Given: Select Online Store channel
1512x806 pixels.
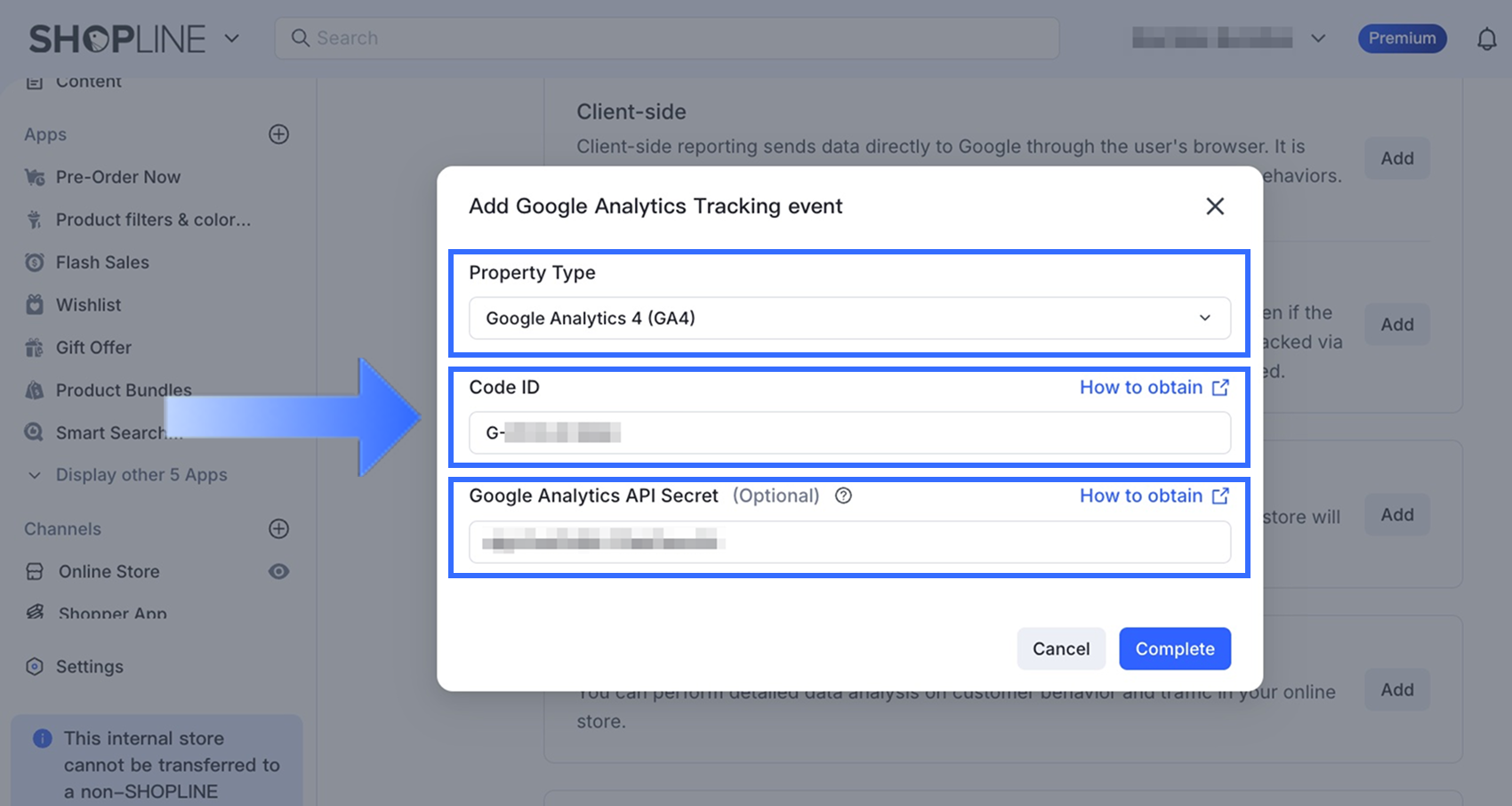Looking at the screenshot, I should click(x=109, y=571).
